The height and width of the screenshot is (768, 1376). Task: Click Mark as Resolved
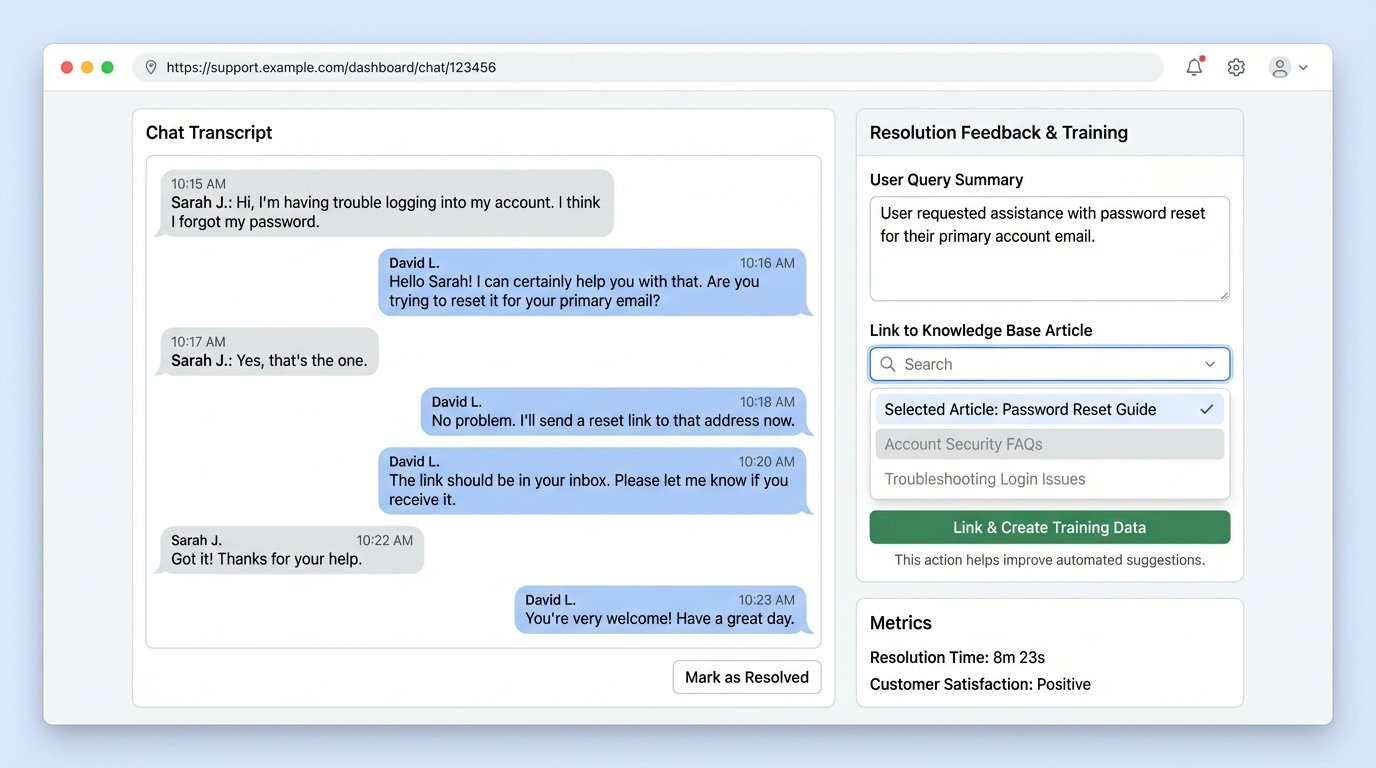tap(746, 677)
